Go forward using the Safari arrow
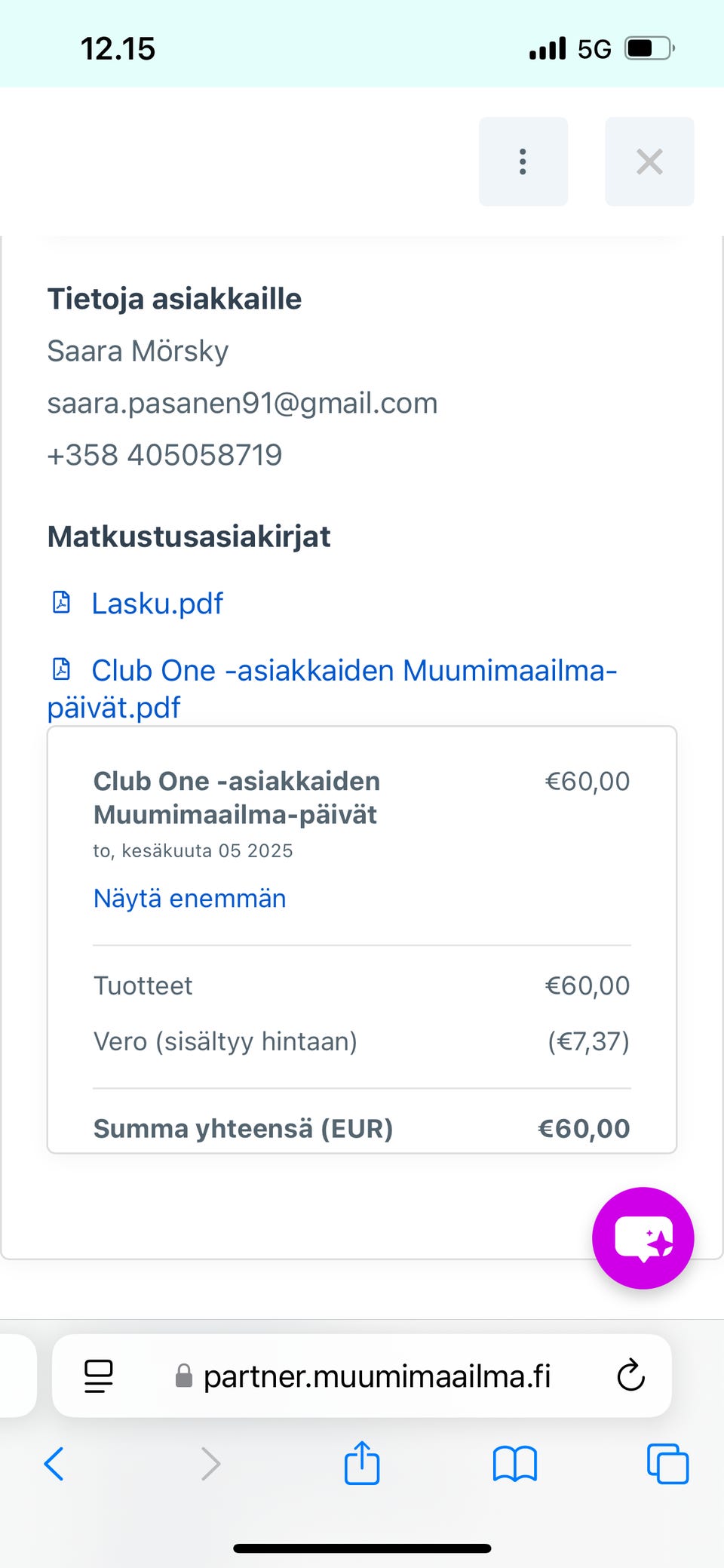 210,1464
